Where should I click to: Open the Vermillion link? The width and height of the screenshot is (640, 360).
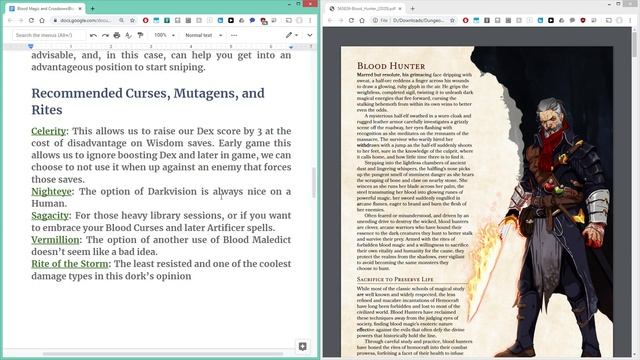click(55, 240)
